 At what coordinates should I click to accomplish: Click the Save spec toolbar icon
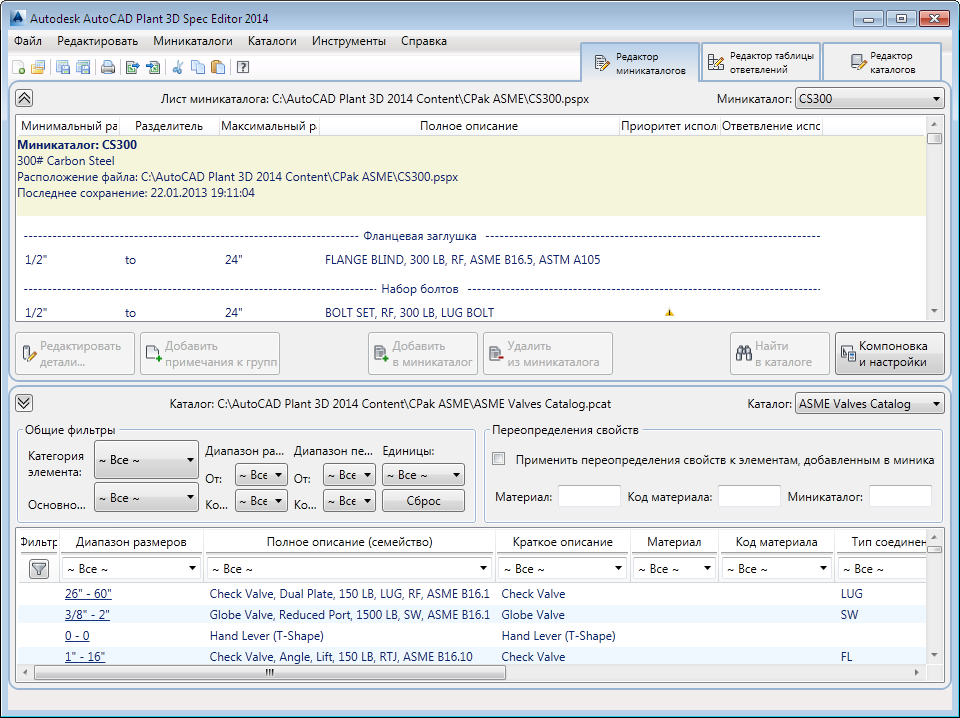[x=62, y=67]
